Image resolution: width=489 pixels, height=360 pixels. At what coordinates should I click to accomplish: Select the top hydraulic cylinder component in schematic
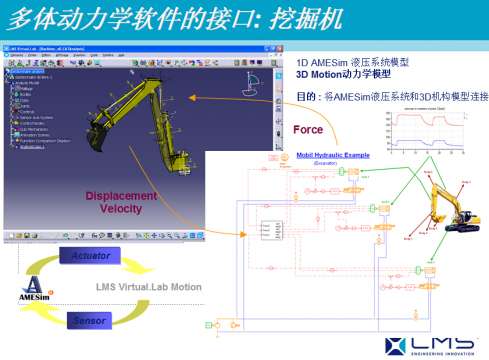pyautogui.click(x=353, y=172)
